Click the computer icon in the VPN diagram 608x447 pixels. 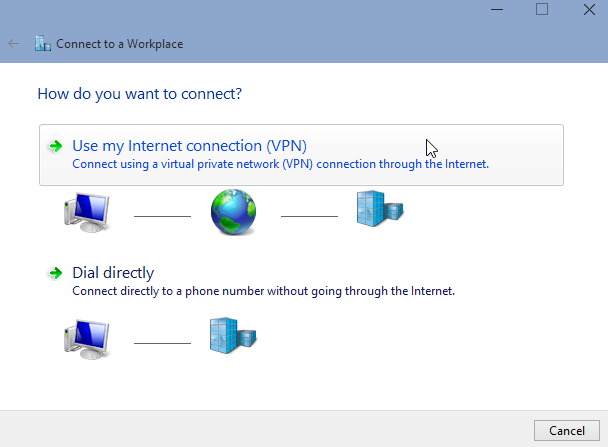(x=86, y=211)
